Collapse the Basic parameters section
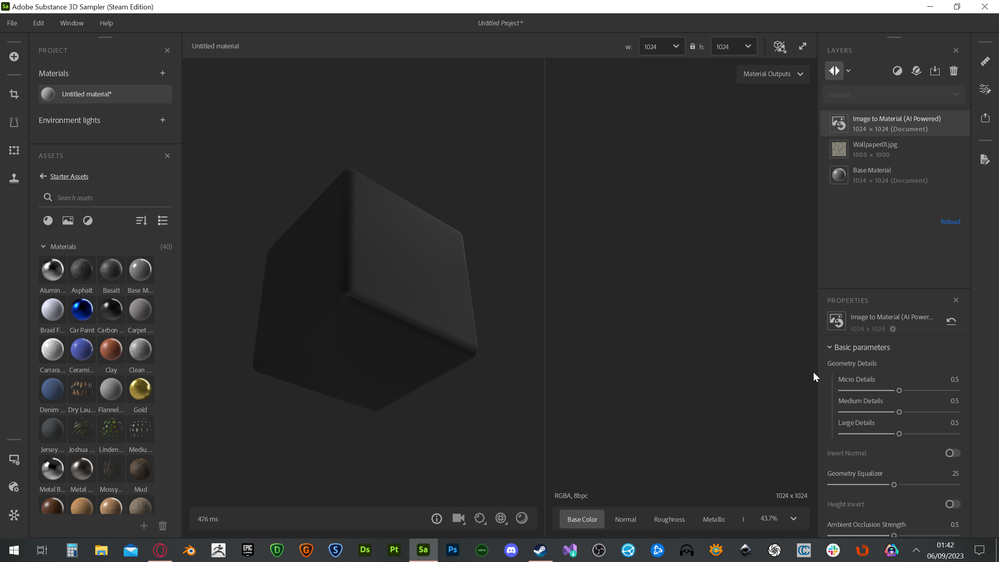This screenshot has width=999, height=562. pos(829,347)
